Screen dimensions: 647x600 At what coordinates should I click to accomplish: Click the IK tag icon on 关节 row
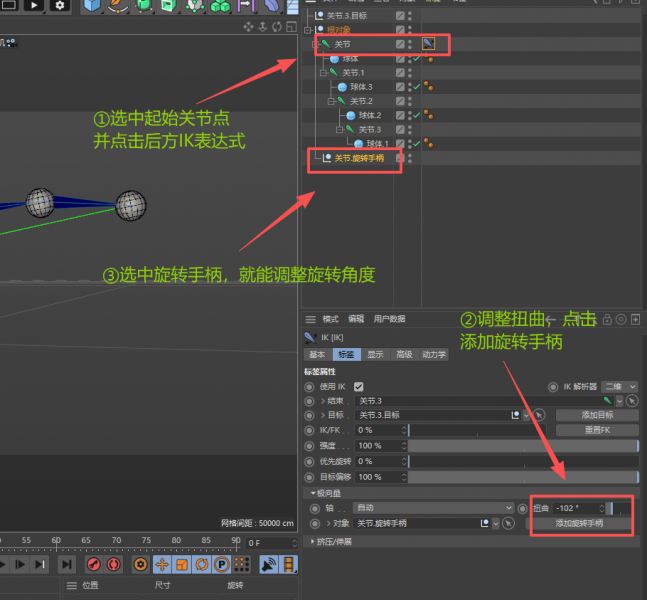pyautogui.click(x=428, y=44)
